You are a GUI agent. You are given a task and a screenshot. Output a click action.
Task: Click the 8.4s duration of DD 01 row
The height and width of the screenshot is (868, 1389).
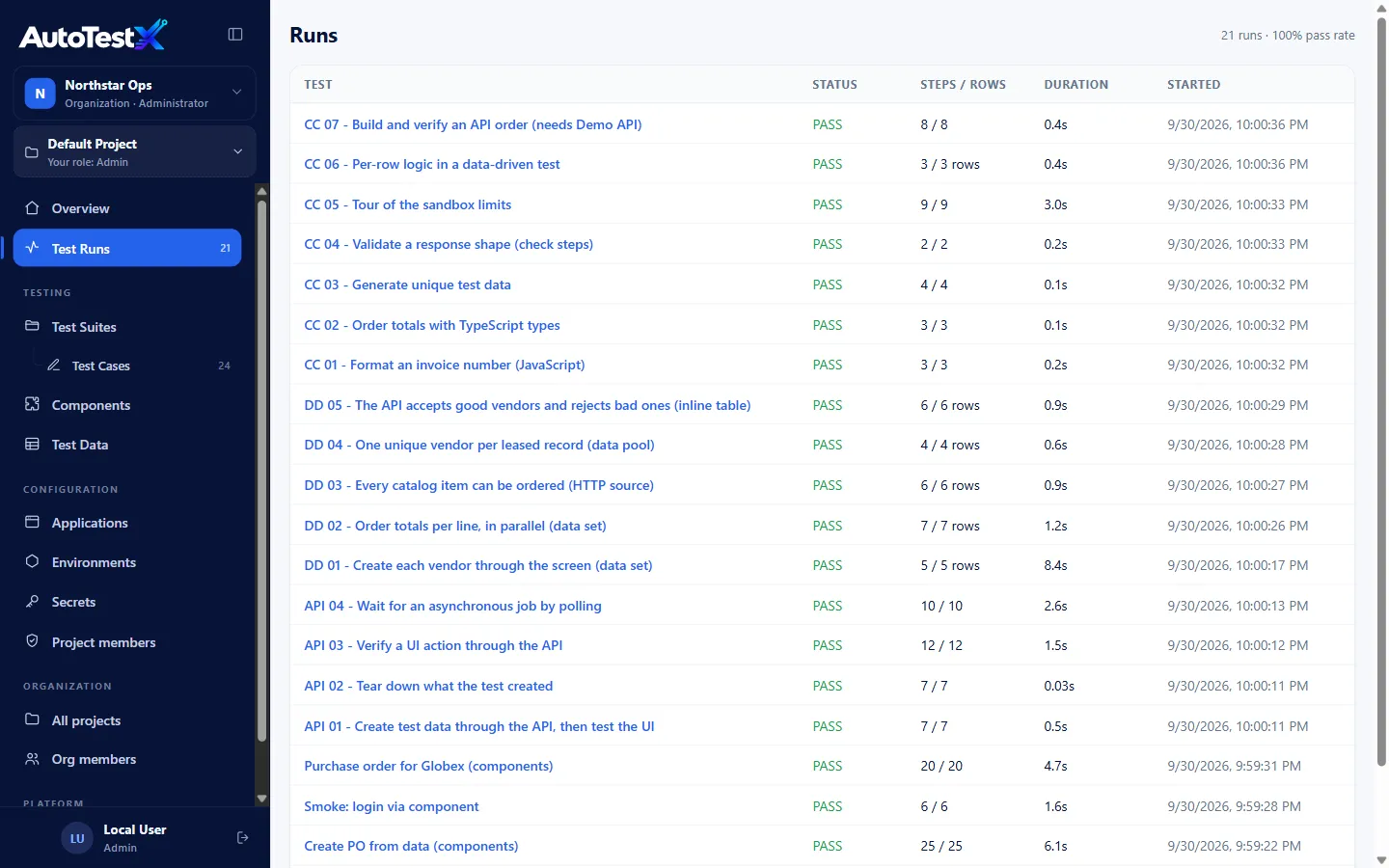click(1055, 565)
